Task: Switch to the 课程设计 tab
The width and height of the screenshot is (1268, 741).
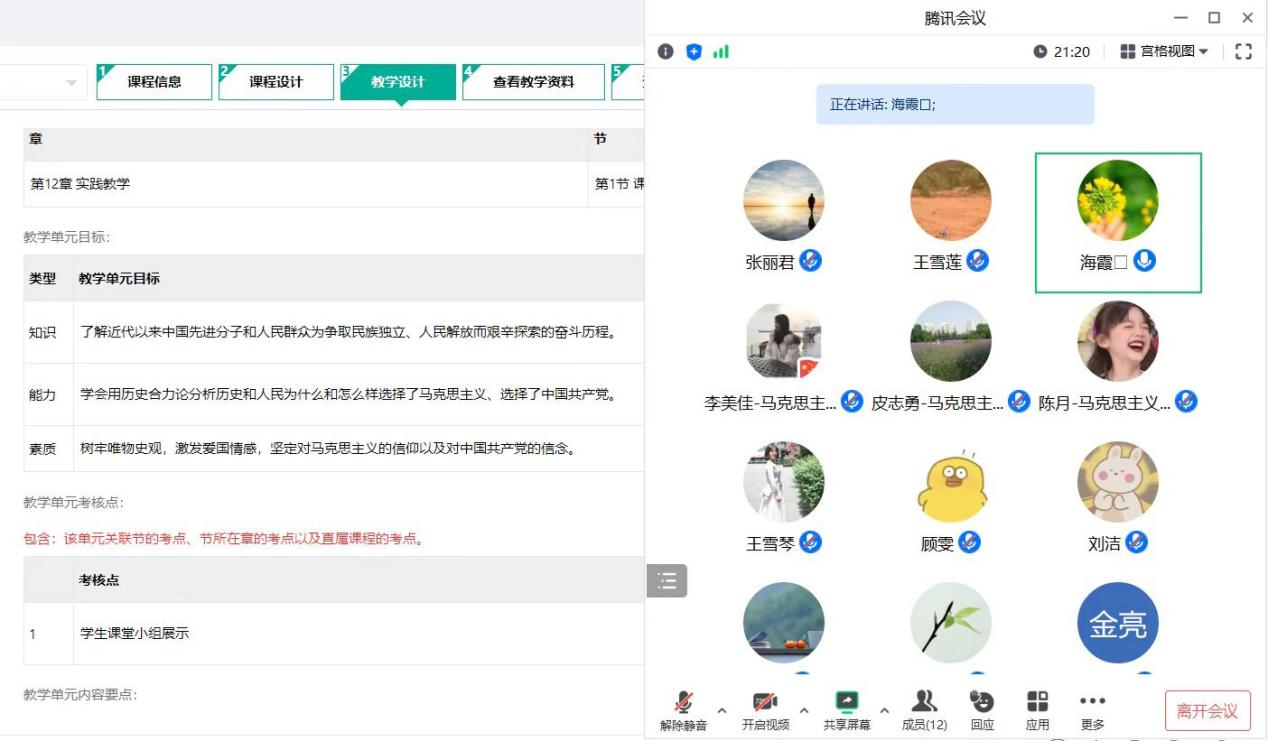Action: pyautogui.click(x=276, y=82)
